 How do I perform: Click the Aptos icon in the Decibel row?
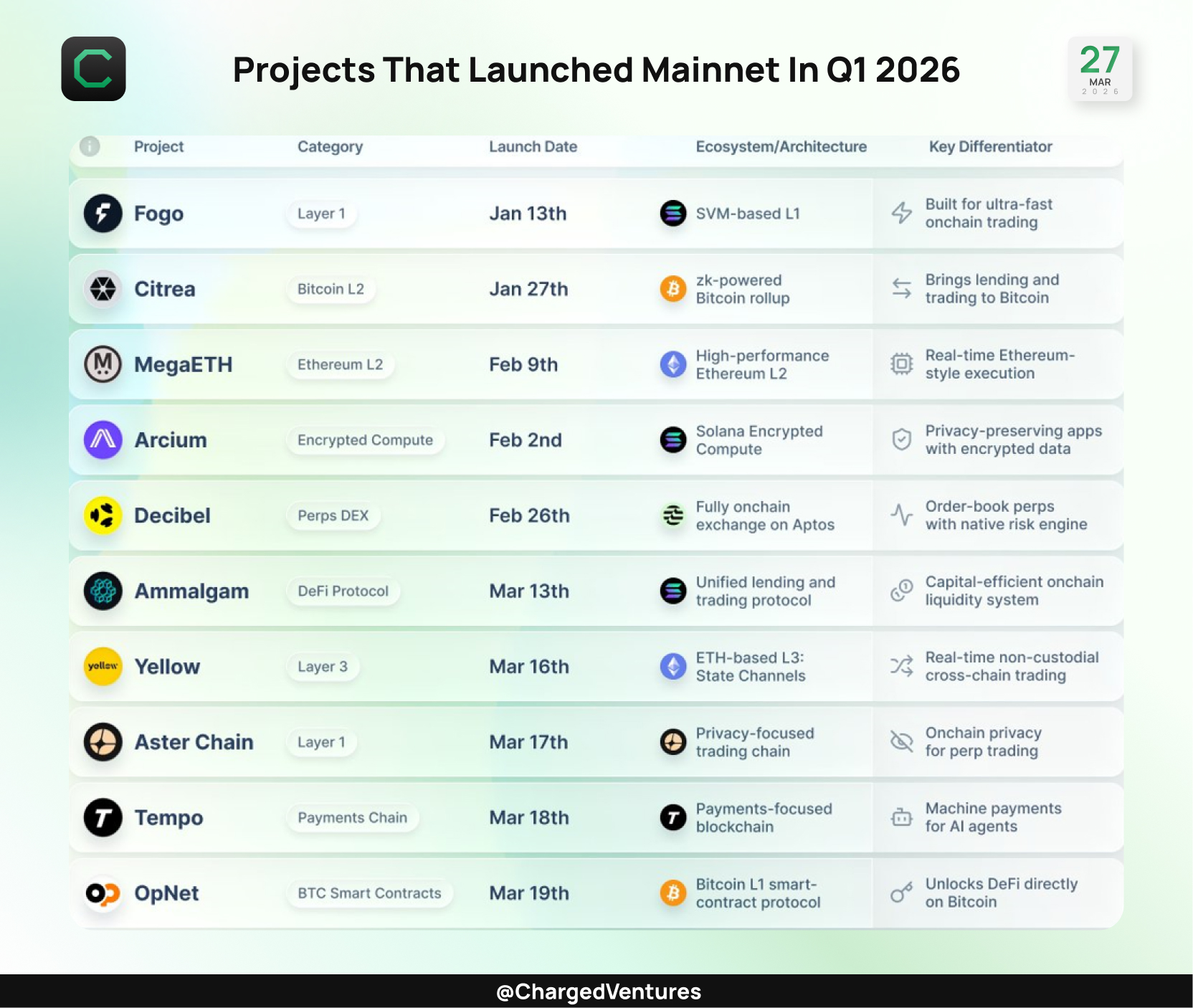pos(673,515)
